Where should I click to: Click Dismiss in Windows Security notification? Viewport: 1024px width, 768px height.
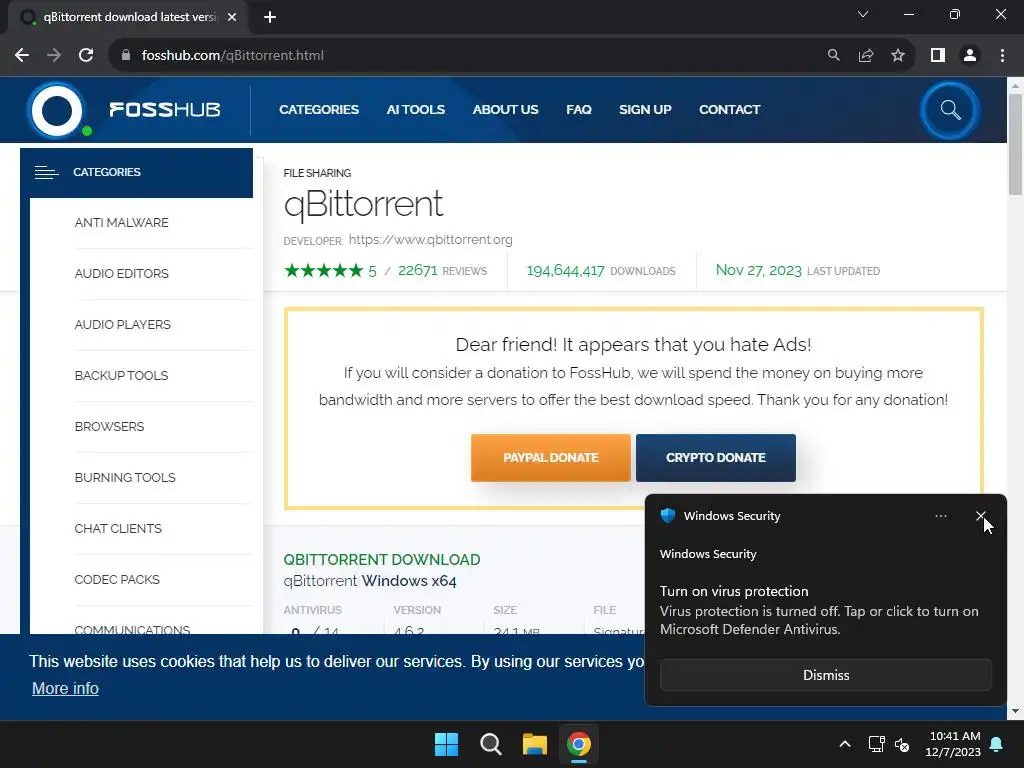pyautogui.click(x=826, y=675)
